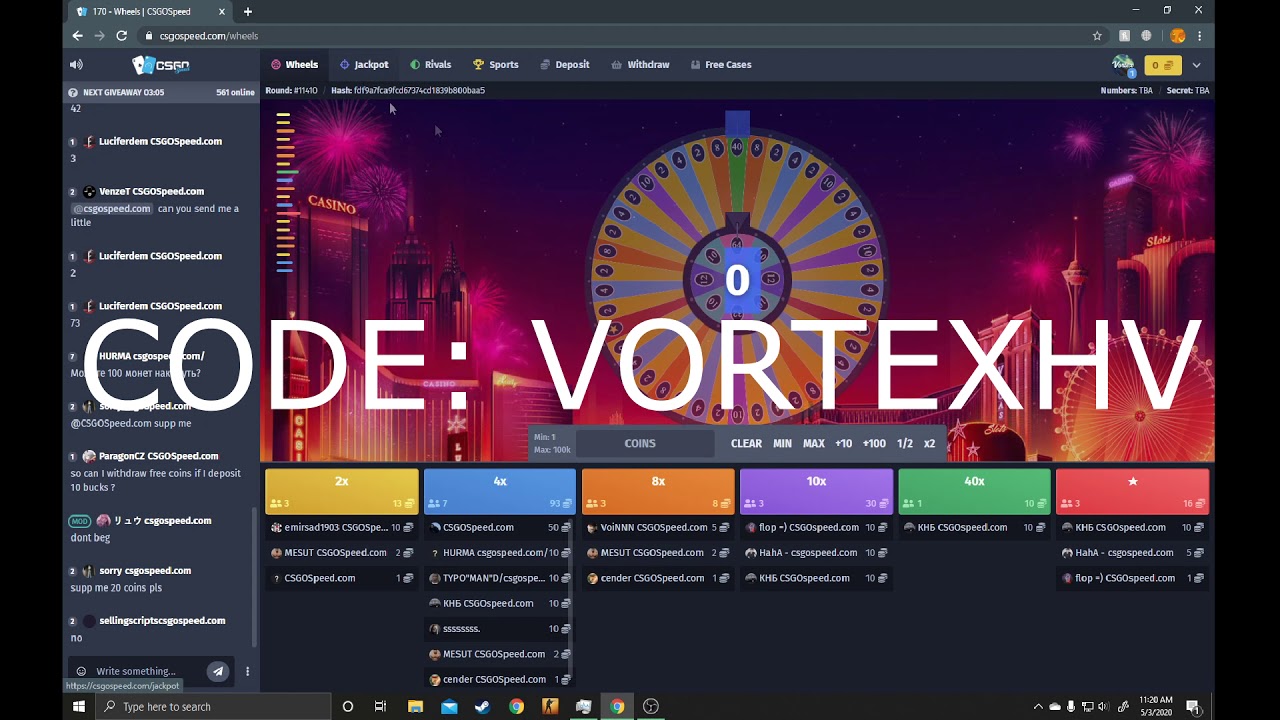Bet on the yellow 2x tile
The height and width of the screenshot is (720, 1280).
(x=342, y=491)
